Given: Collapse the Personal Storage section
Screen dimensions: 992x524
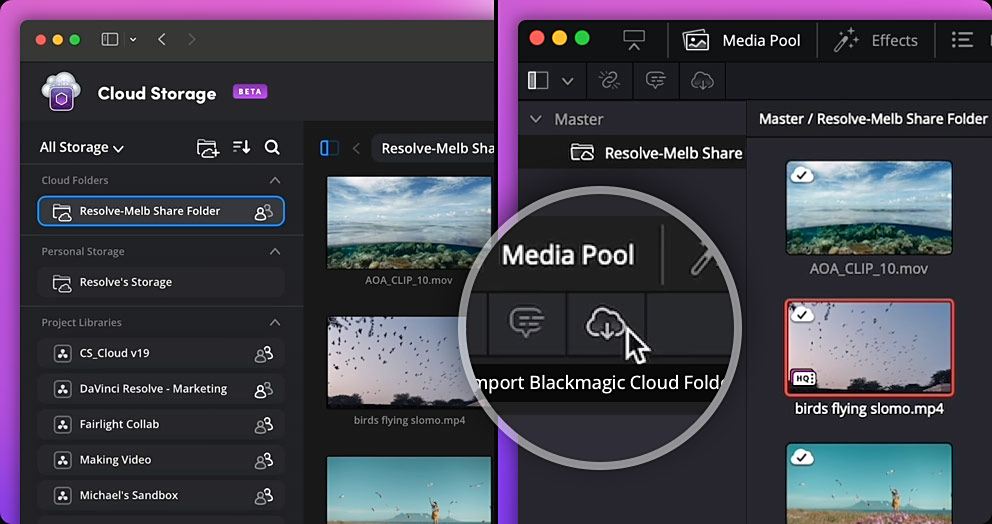Looking at the screenshot, I should tap(275, 251).
